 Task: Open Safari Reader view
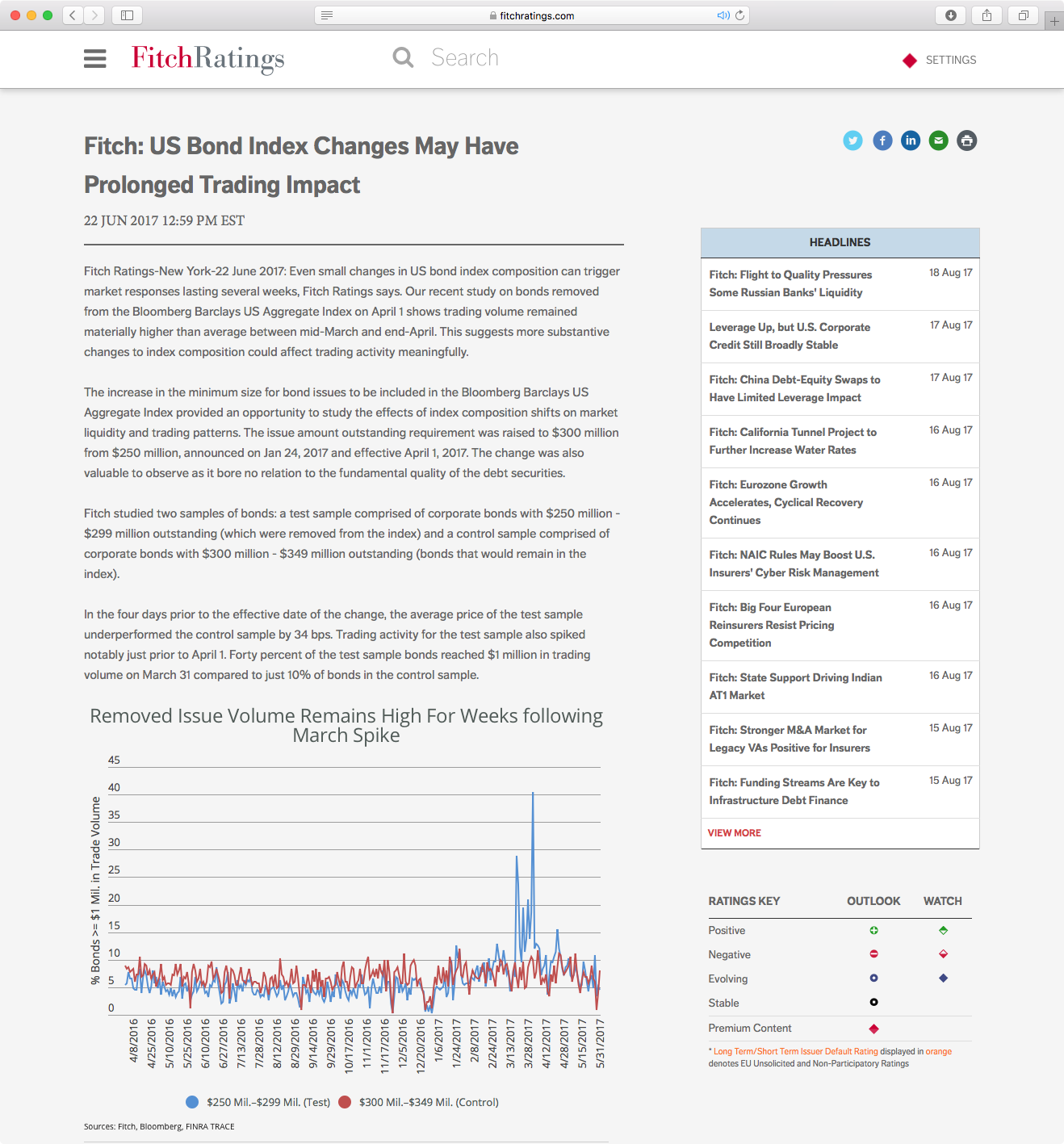[327, 15]
